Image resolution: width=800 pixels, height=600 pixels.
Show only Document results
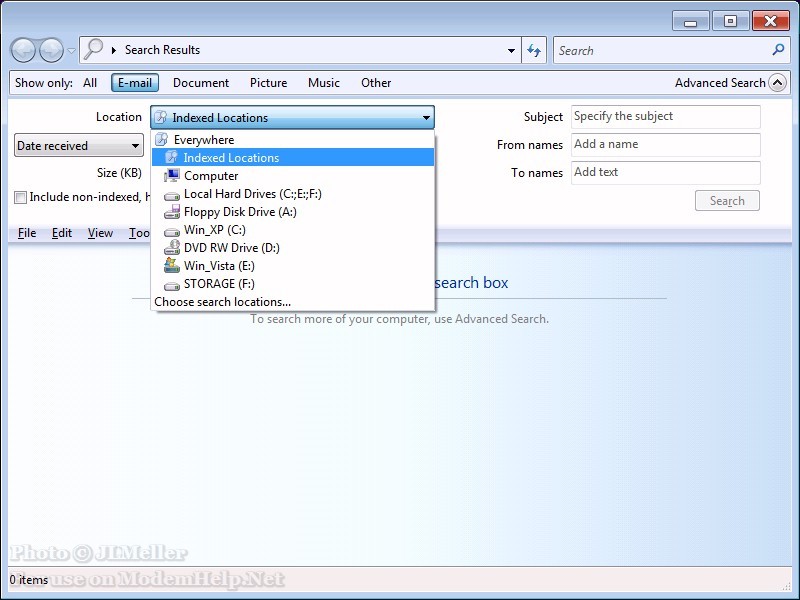200,83
